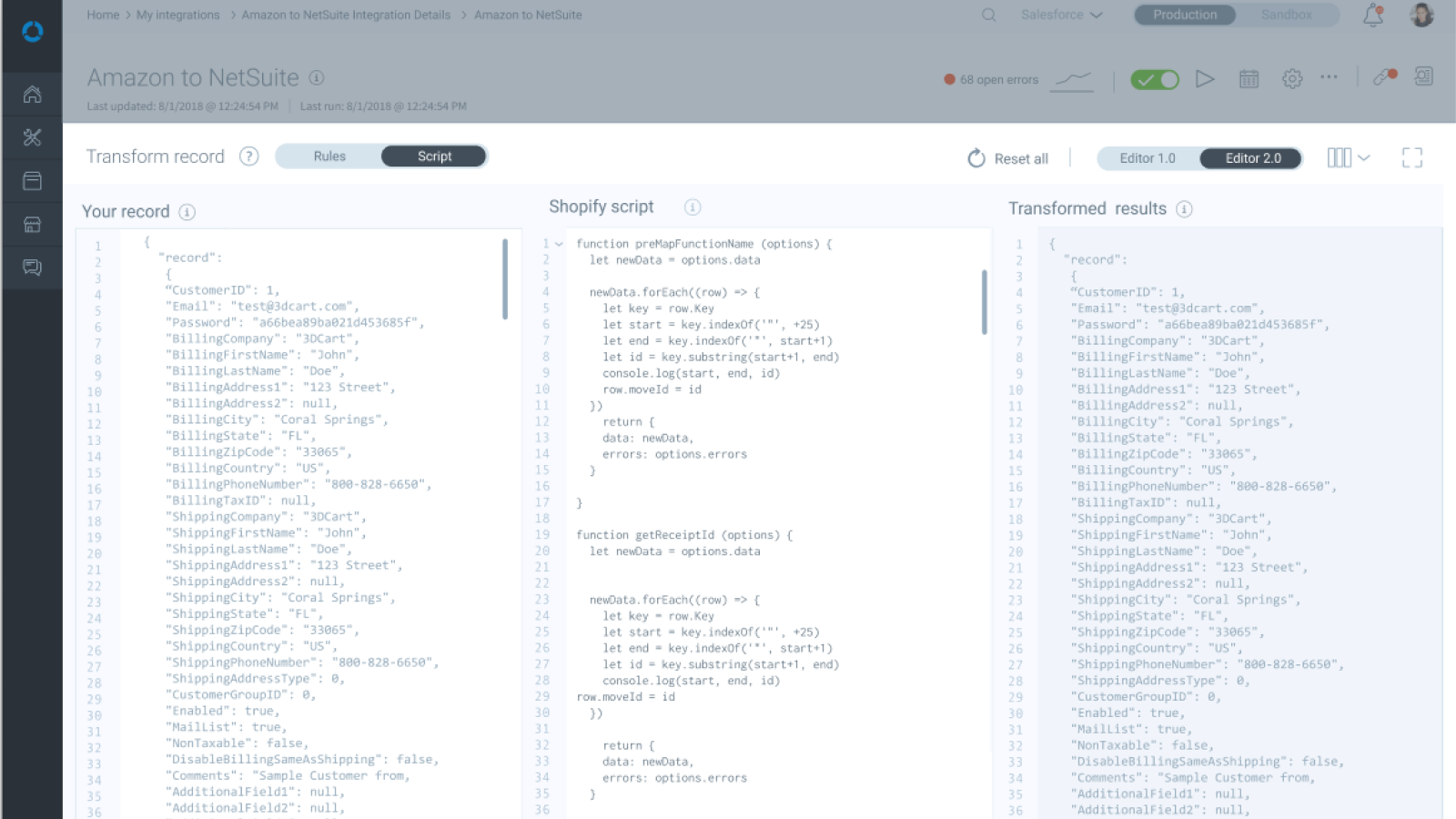
Task: Click "DisableBillingSameAsShipping" line in Transformed results
Action: (x=1207, y=762)
